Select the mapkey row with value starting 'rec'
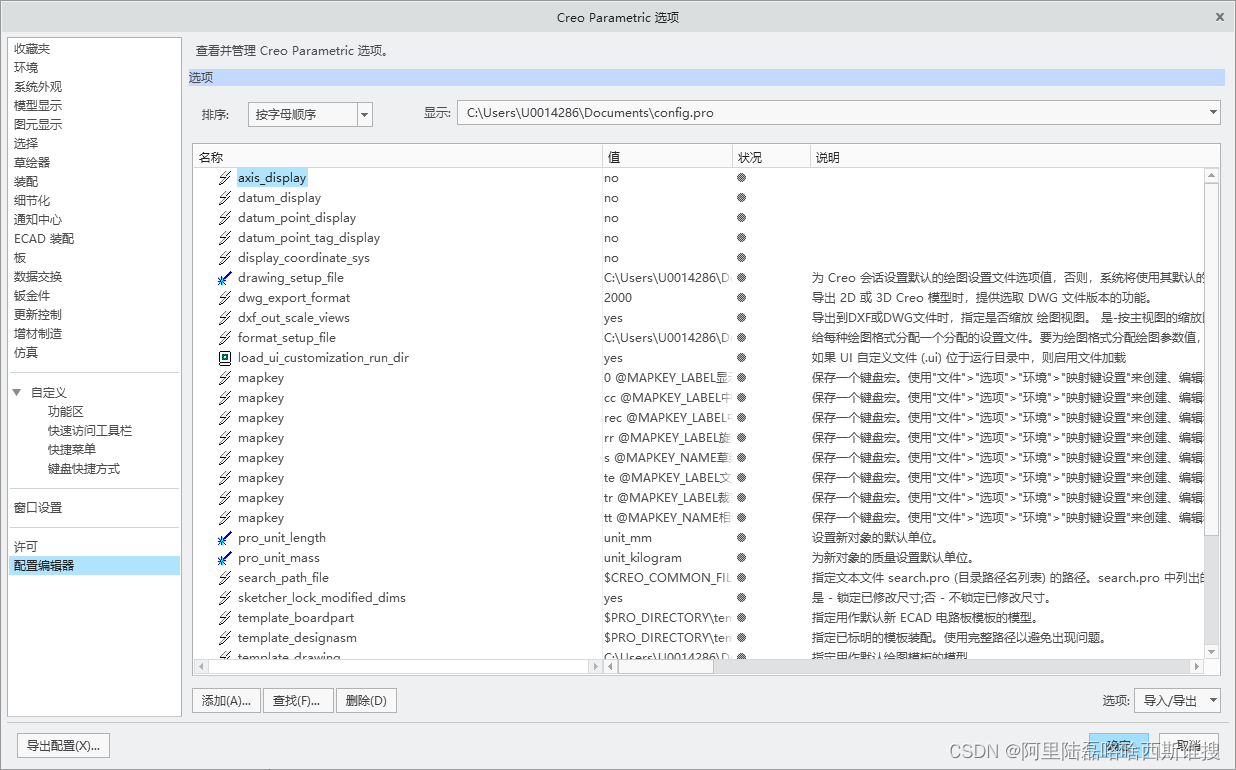Image resolution: width=1236 pixels, height=770 pixels. pyautogui.click(x=700, y=418)
